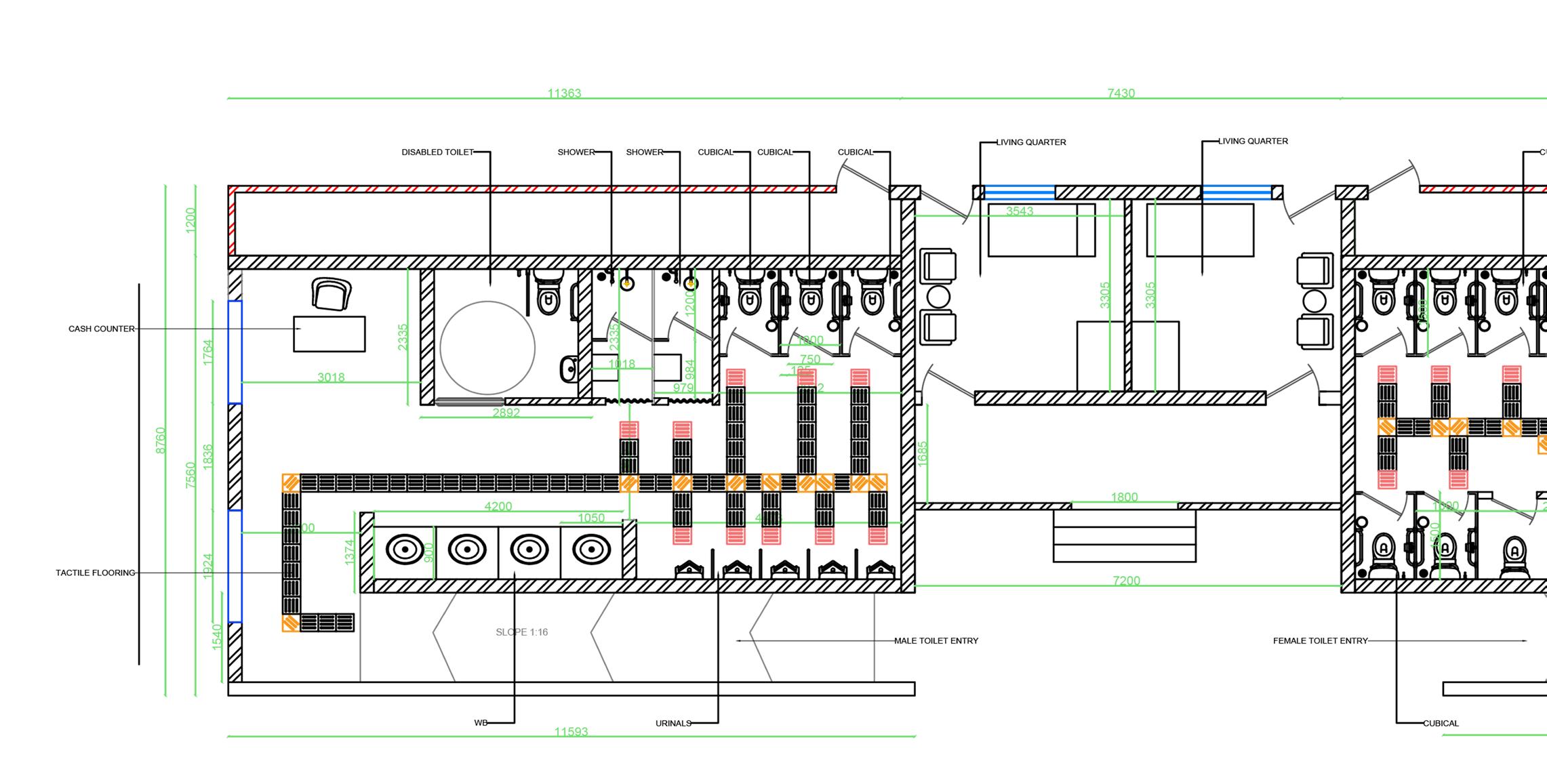This screenshot has width=1547, height=784.
Task: Click the leftmost wash basin symbol
Action: (405, 550)
